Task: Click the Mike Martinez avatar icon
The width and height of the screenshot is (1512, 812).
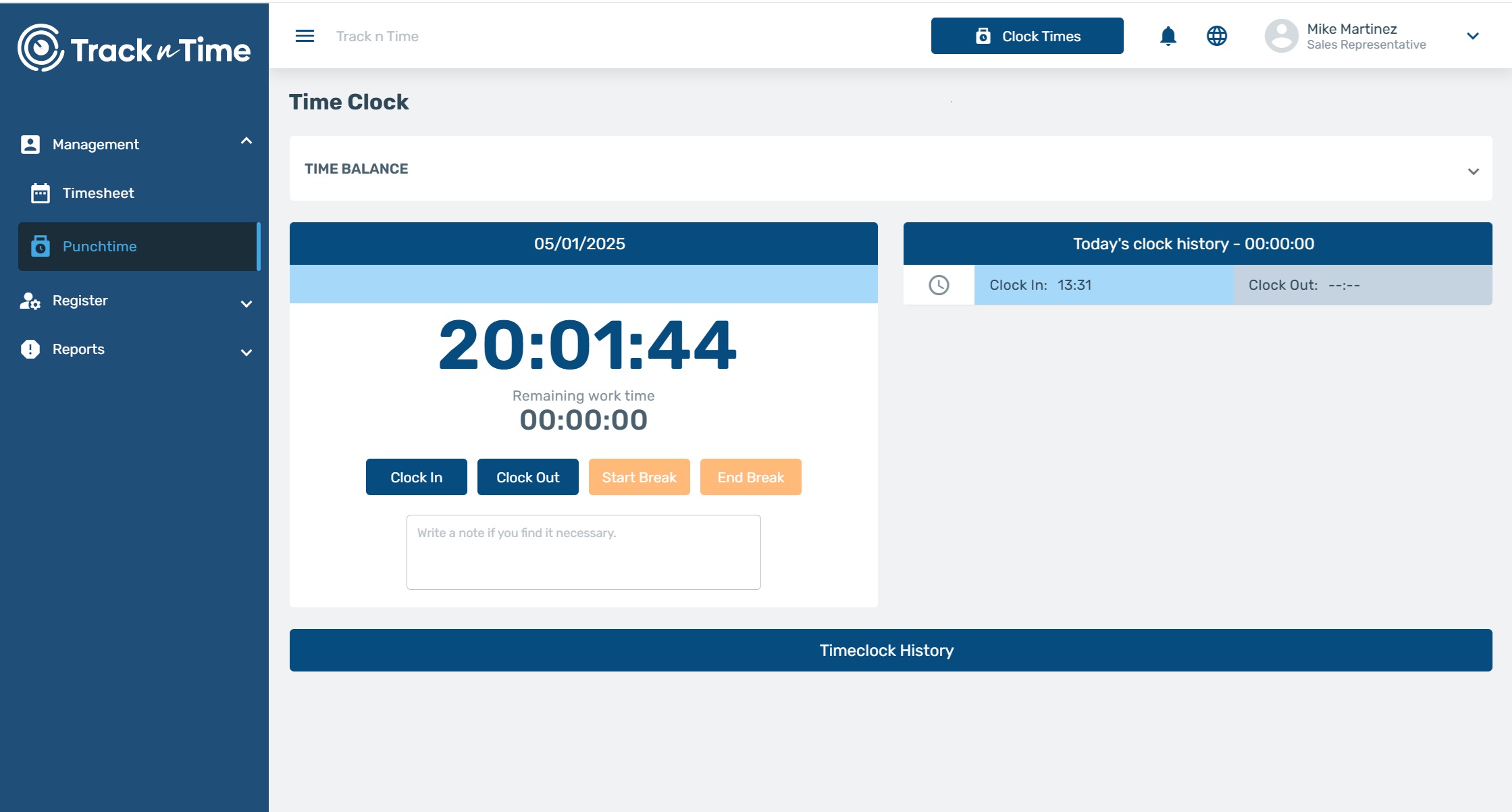Action: click(x=1281, y=36)
